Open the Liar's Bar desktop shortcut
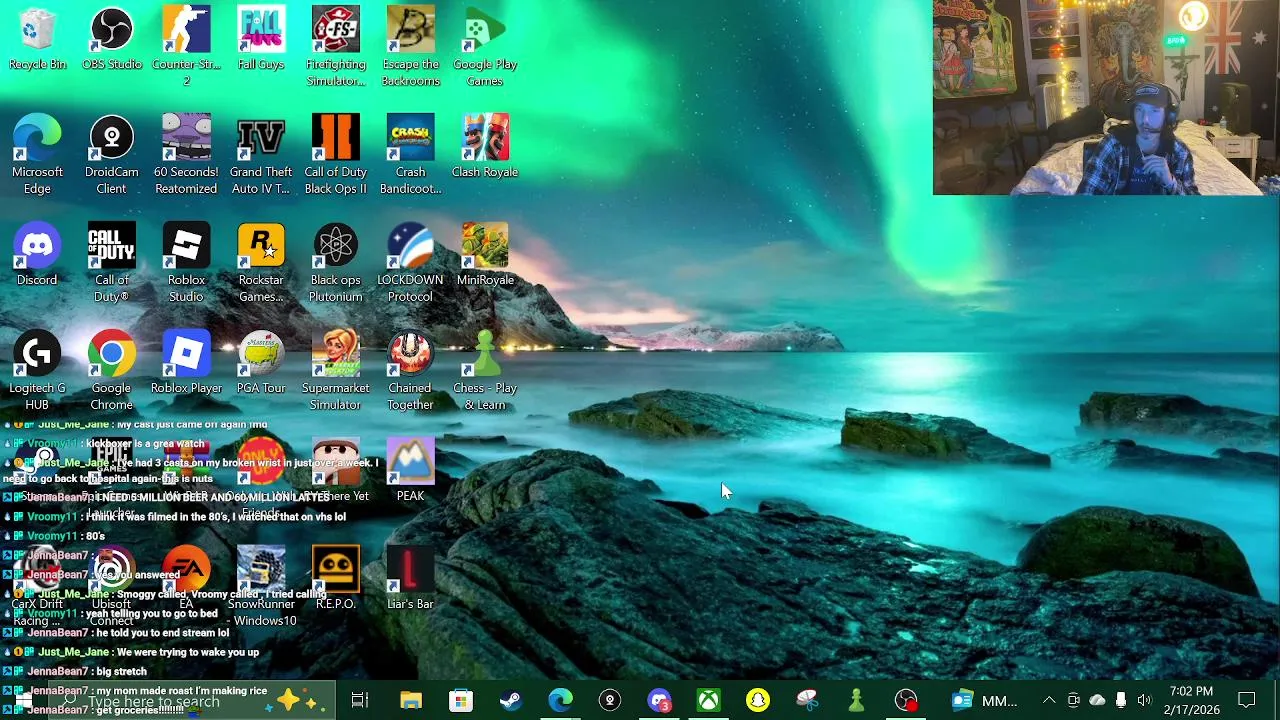Image resolution: width=1280 pixels, height=720 pixels. (x=410, y=580)
